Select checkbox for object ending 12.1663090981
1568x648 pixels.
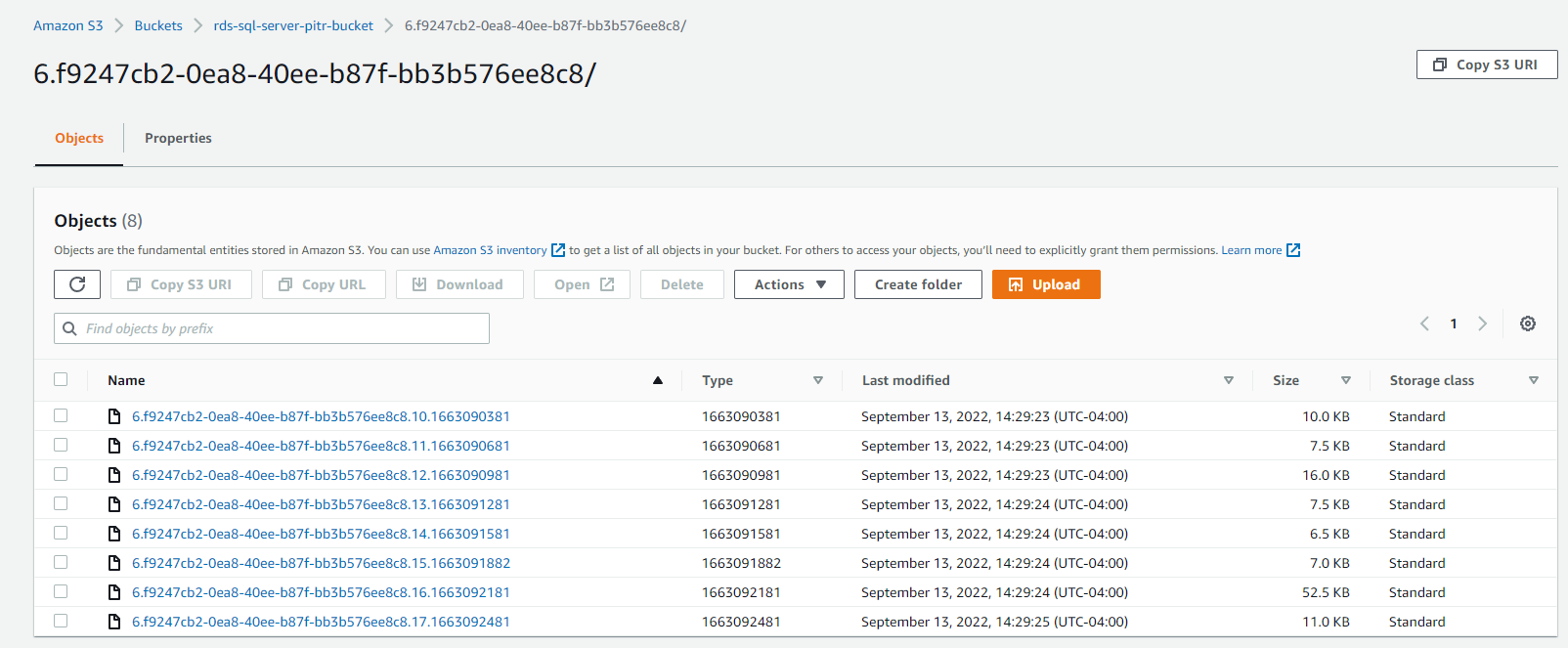click(x=61, y=474)
